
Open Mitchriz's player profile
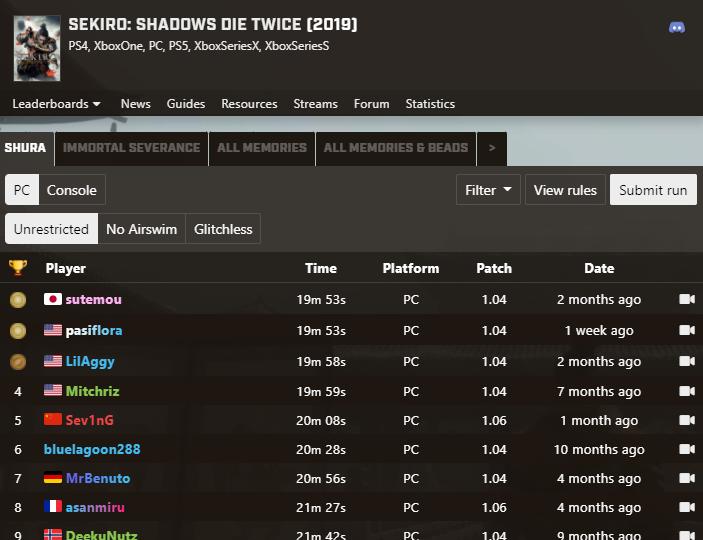pos(92,391)
